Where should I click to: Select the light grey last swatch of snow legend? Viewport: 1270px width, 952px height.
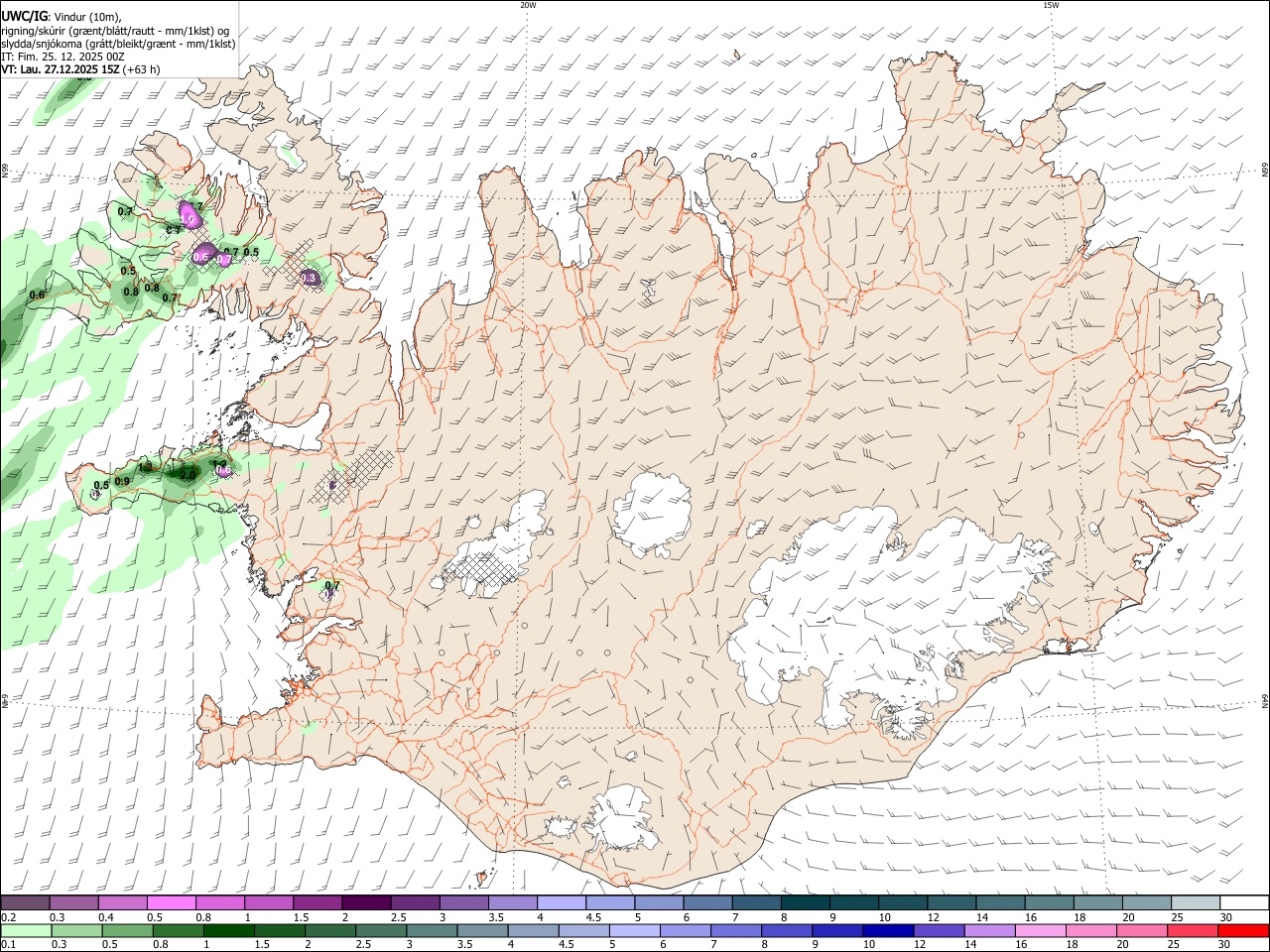pyautogui.click(x=1195, y=903)
